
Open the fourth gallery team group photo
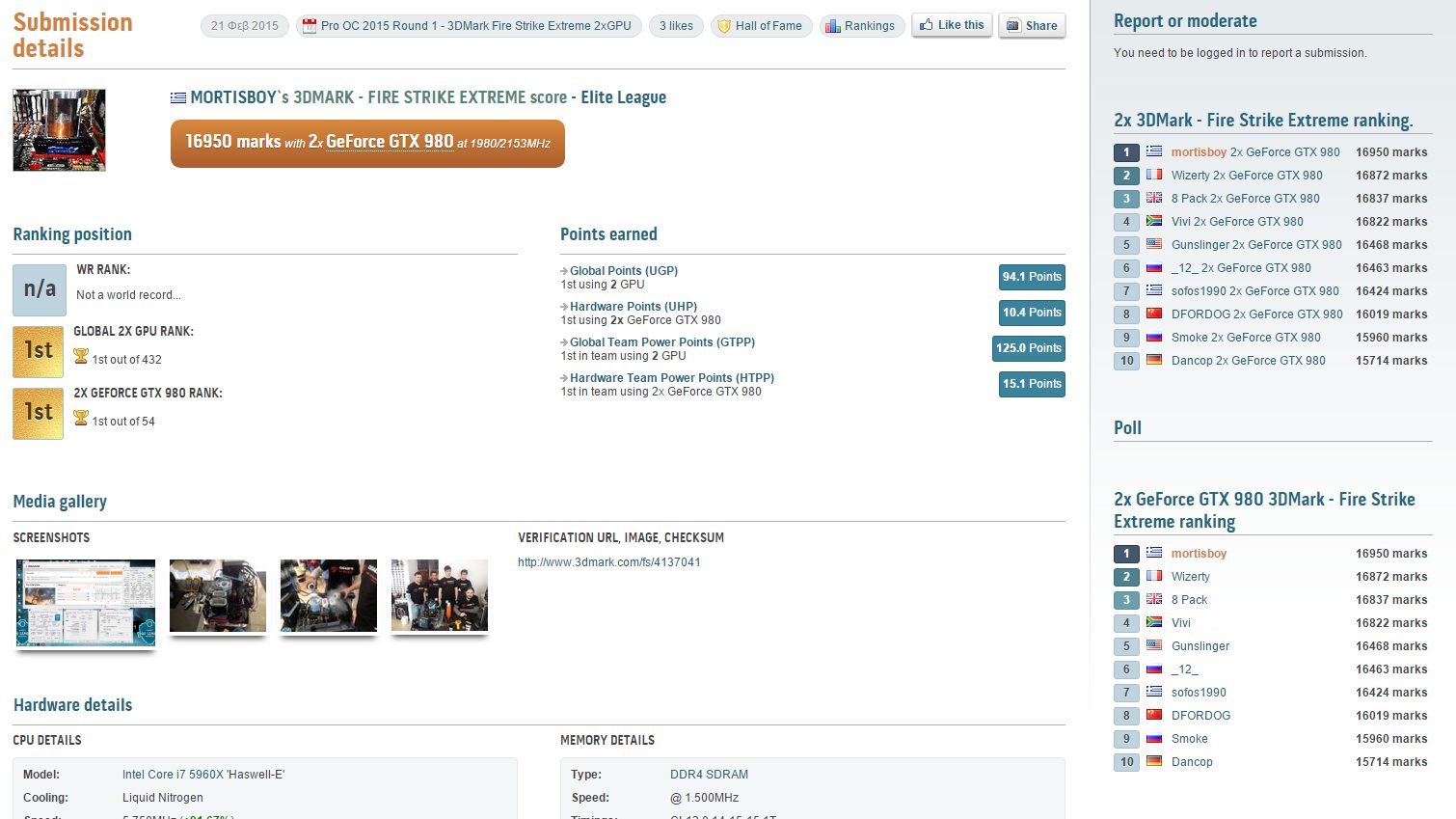440,596
